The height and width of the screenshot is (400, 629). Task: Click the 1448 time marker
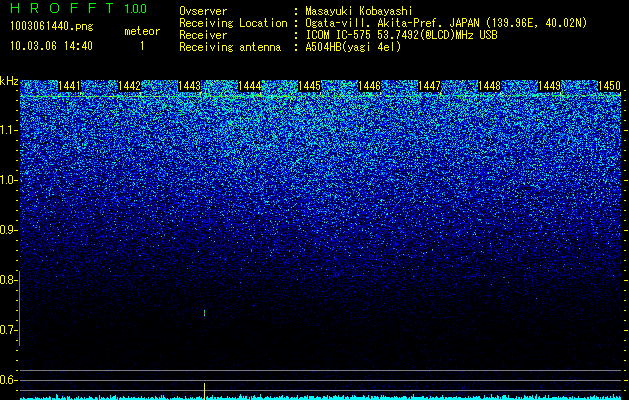[x=489, y=86]
